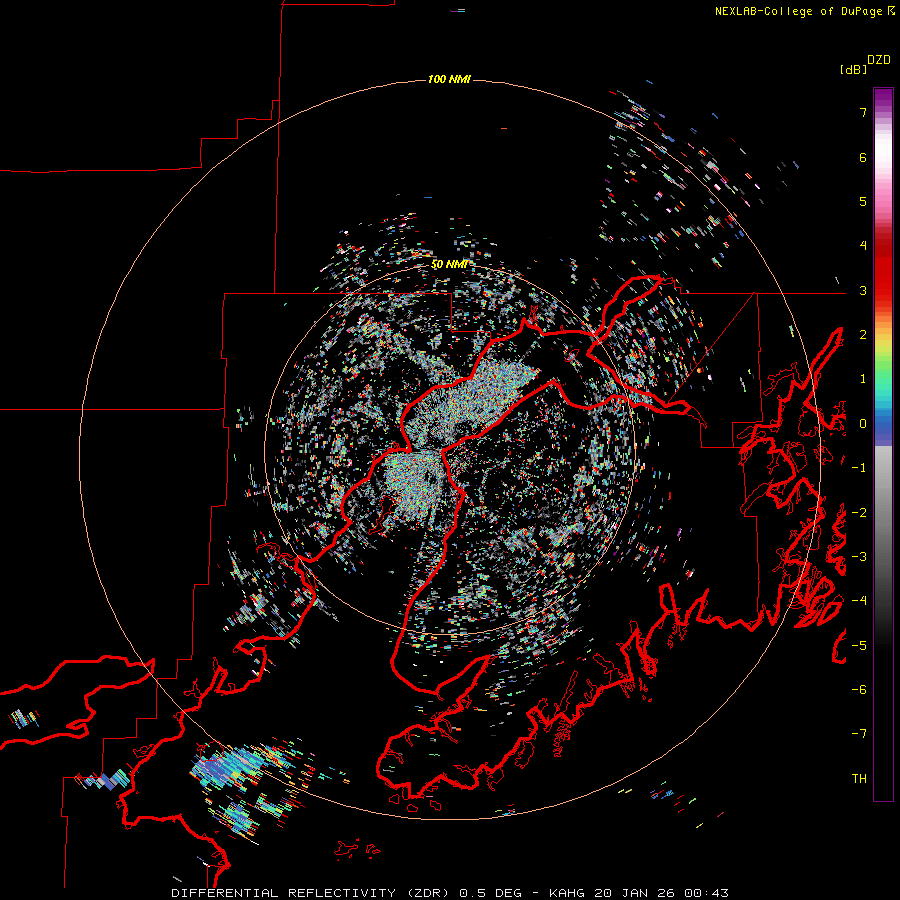This screenshot has width=900, height=900.
Task: Click the (ZDR) abbreviation in the caption
Action: 428,893
